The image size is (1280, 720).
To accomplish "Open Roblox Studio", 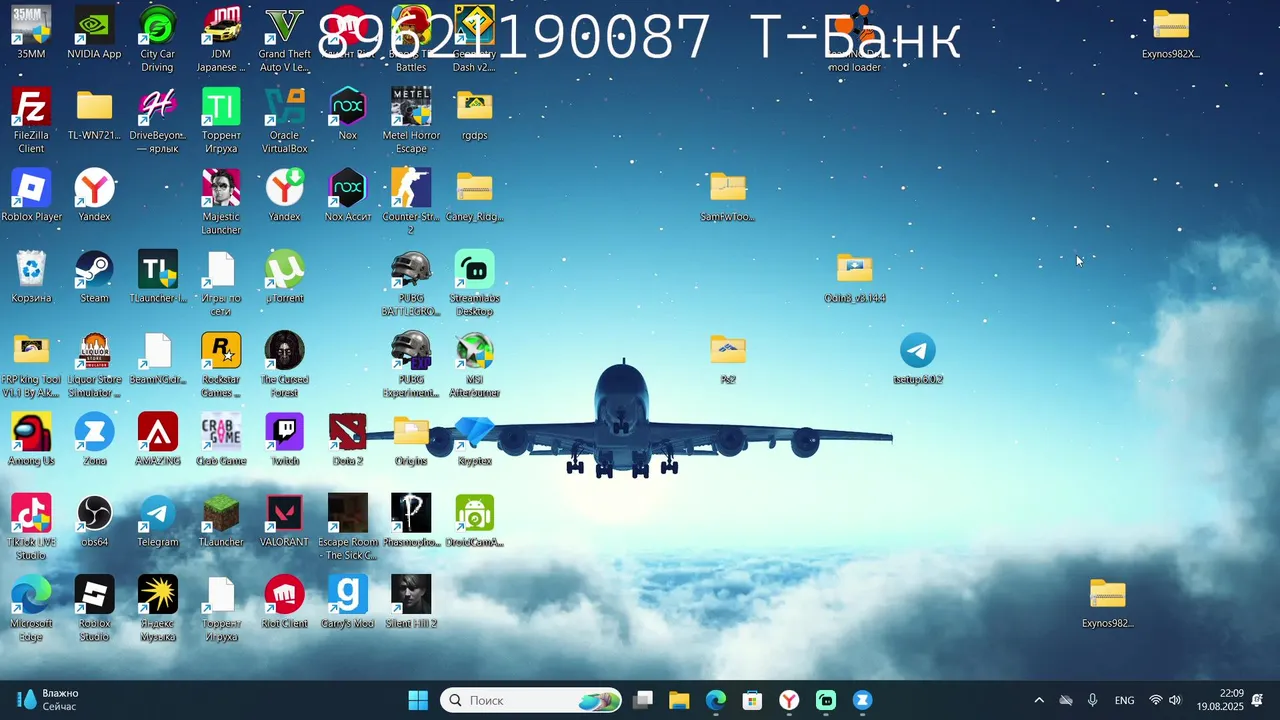I will point(94,608).
